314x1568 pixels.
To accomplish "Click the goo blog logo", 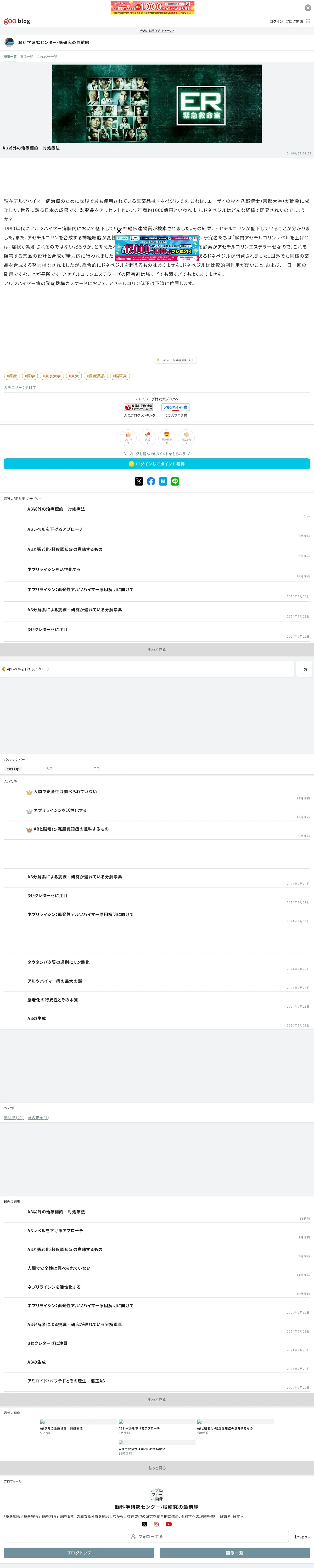I will pos(17,21).
